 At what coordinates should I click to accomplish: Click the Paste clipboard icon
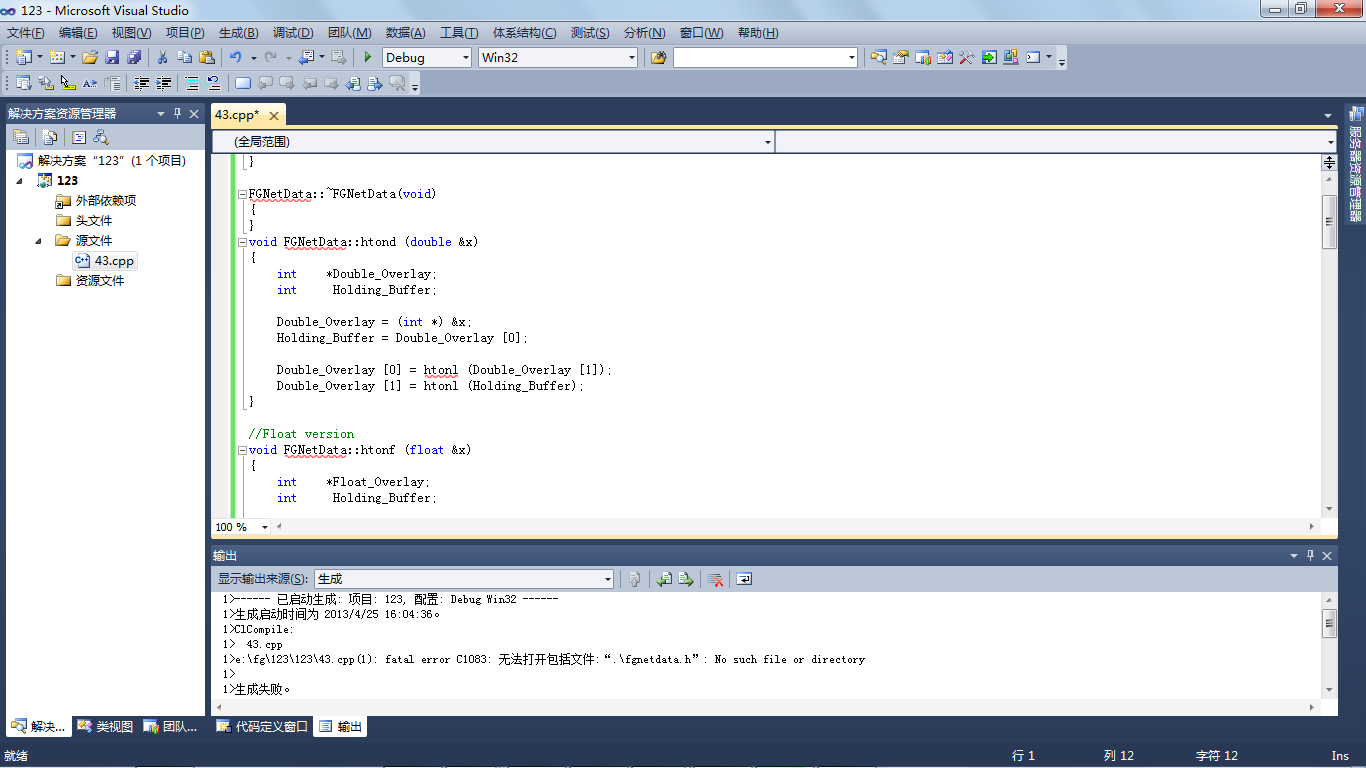(207, 57)
